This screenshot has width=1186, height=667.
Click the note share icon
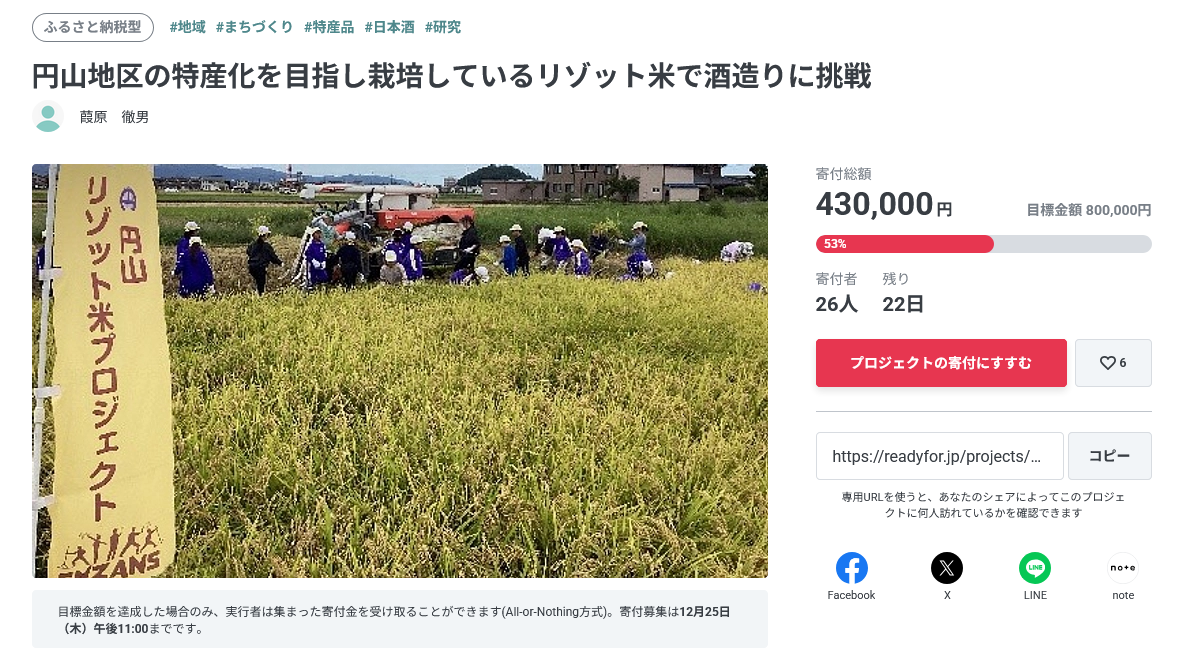coord(1123,568)
